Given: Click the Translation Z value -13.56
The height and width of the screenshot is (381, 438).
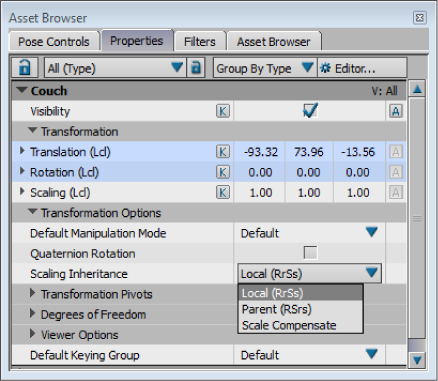Looking at the screenshot, I should [358, 152].
